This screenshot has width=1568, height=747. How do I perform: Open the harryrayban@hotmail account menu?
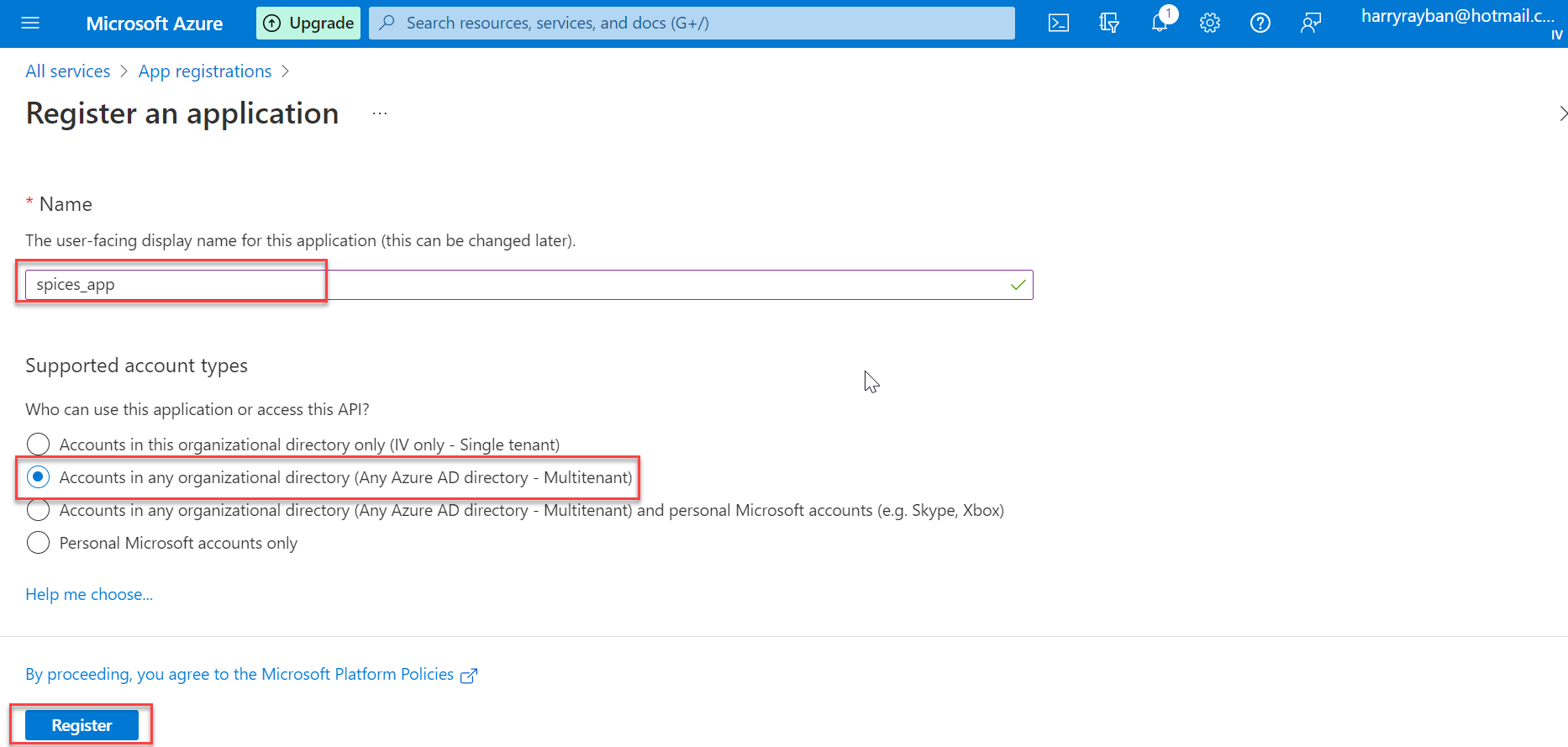[1460, 23]
